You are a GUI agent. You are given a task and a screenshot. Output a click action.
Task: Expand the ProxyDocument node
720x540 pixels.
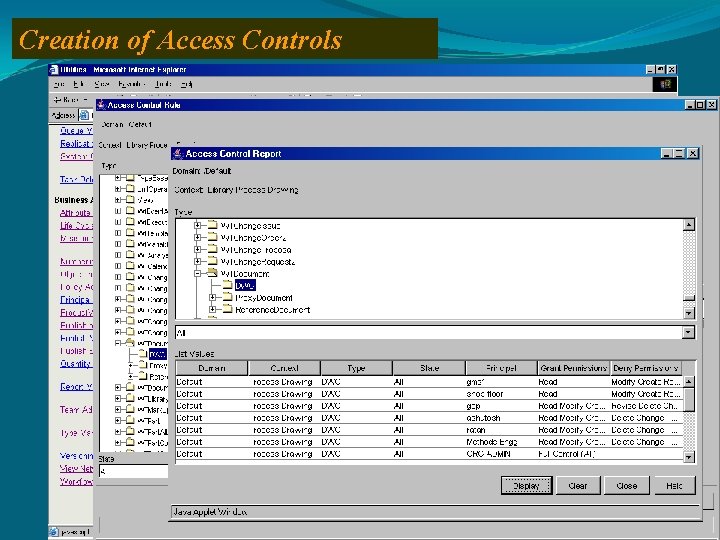point(213,298)
